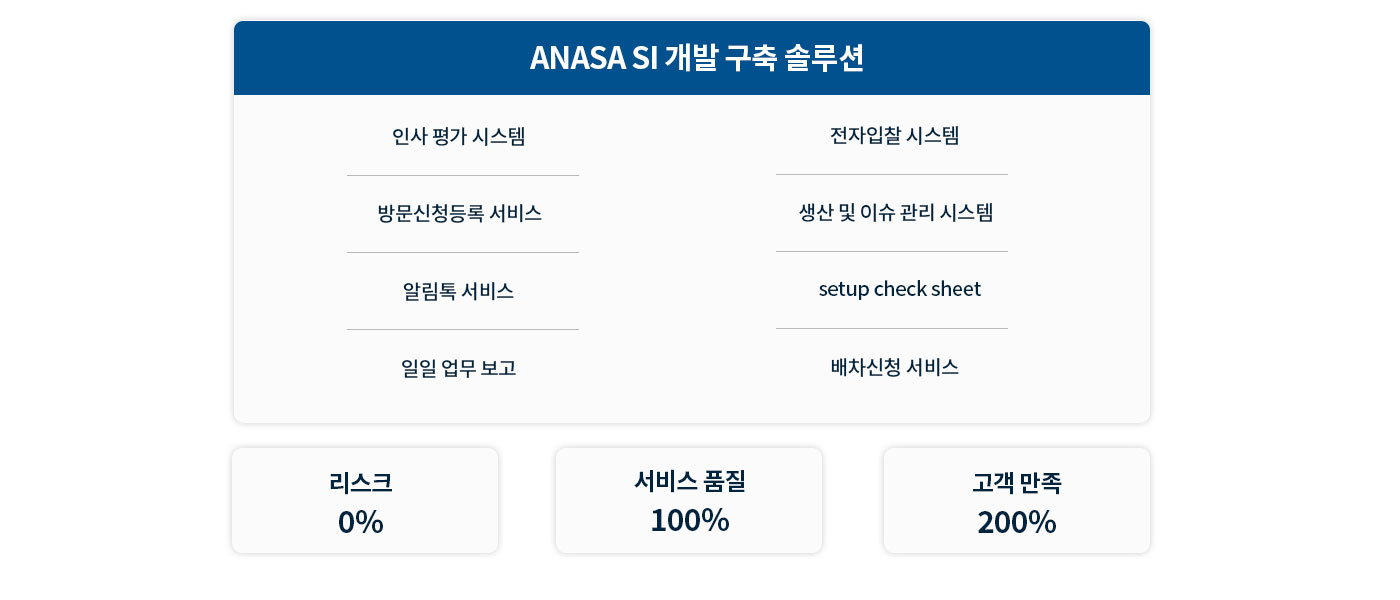Click the 0% risk value
This screenshot has height=600, width=1400.
point(361,522)
